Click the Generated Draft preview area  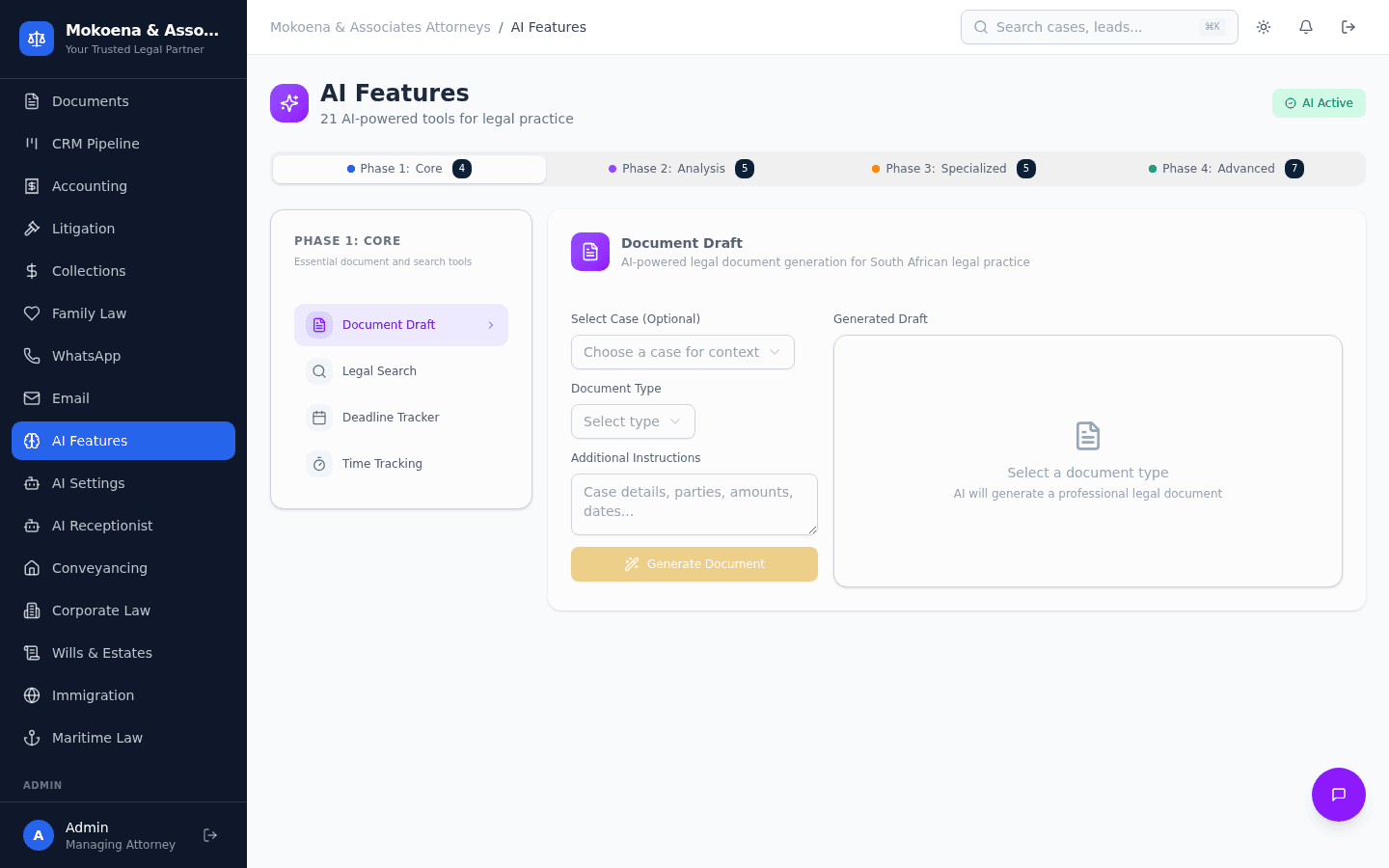pyautogui.click(x=1088, y=461)
